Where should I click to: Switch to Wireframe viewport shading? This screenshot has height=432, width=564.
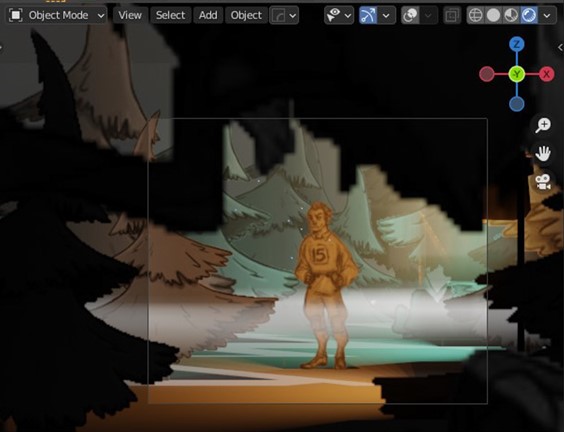pyautogui.click(x=476, y=15)
